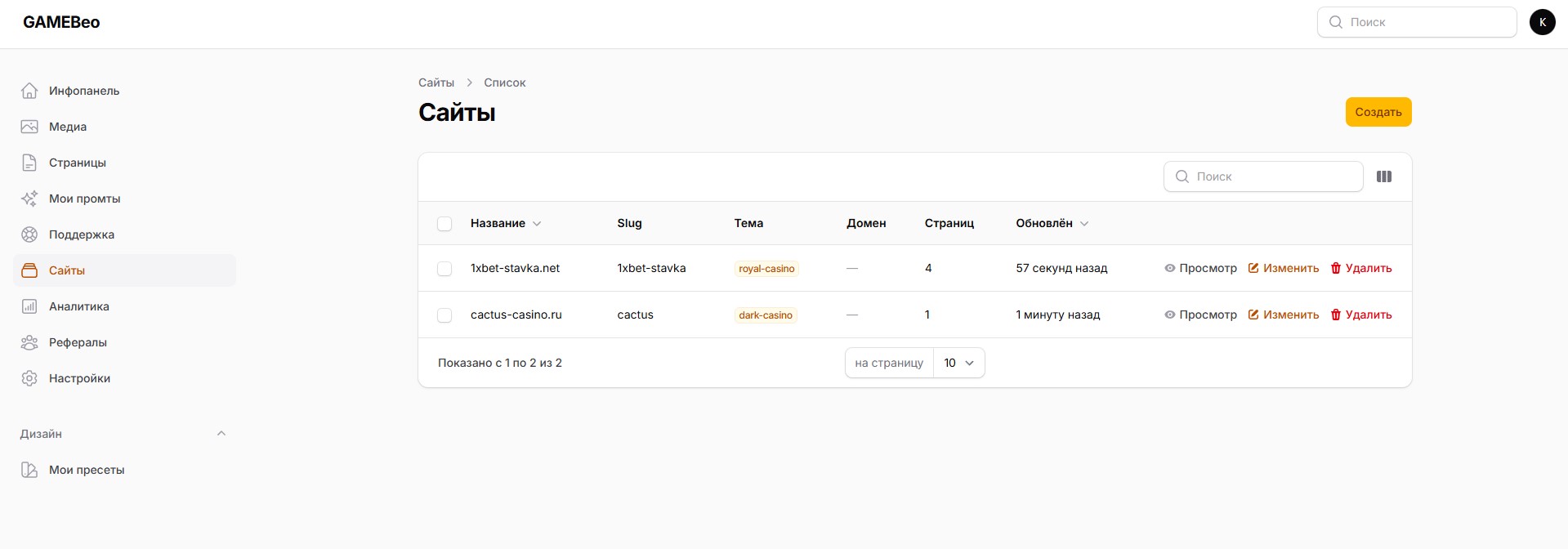Click the GAMEBeo logo
This screenshot has height=549, width=1568.
click(61, 22)
